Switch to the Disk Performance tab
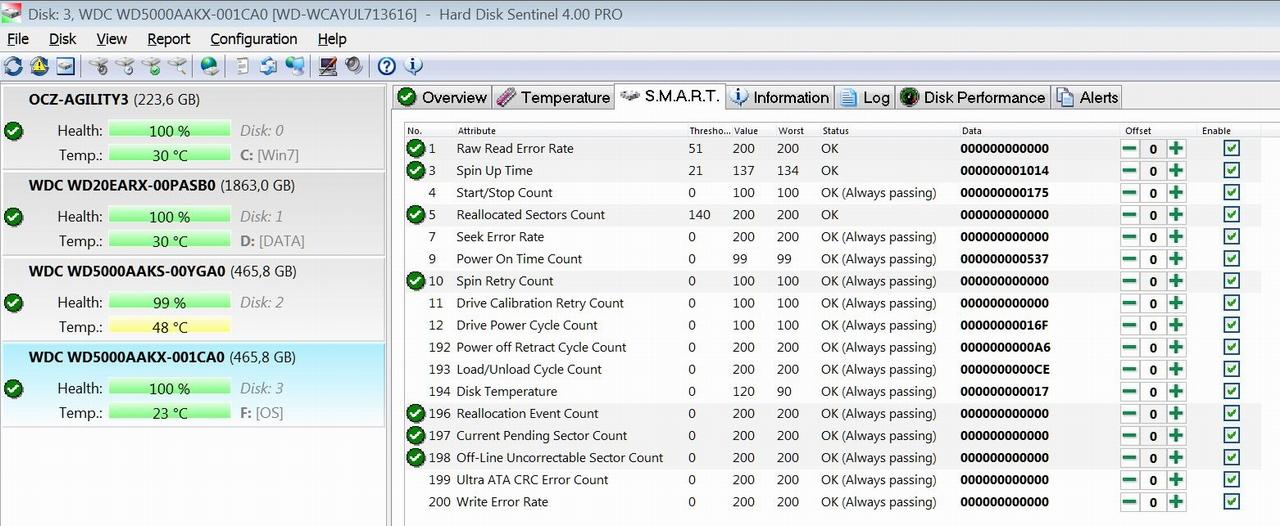Image resolution: width=1280 pixels, height=526 pixels. click(x=973, y=97)
